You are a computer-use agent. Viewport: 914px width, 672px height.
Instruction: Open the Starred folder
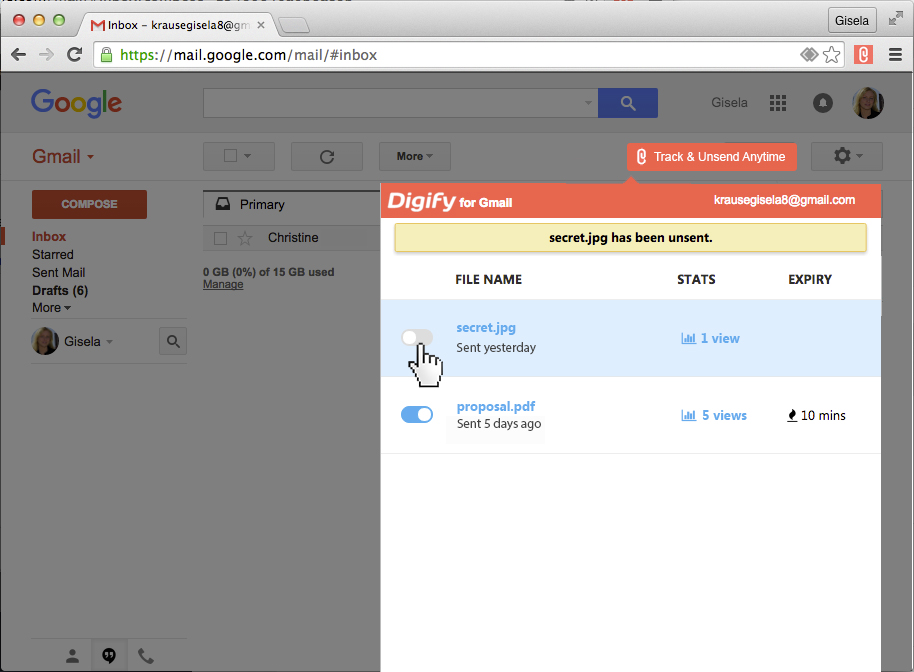[52, 255]
